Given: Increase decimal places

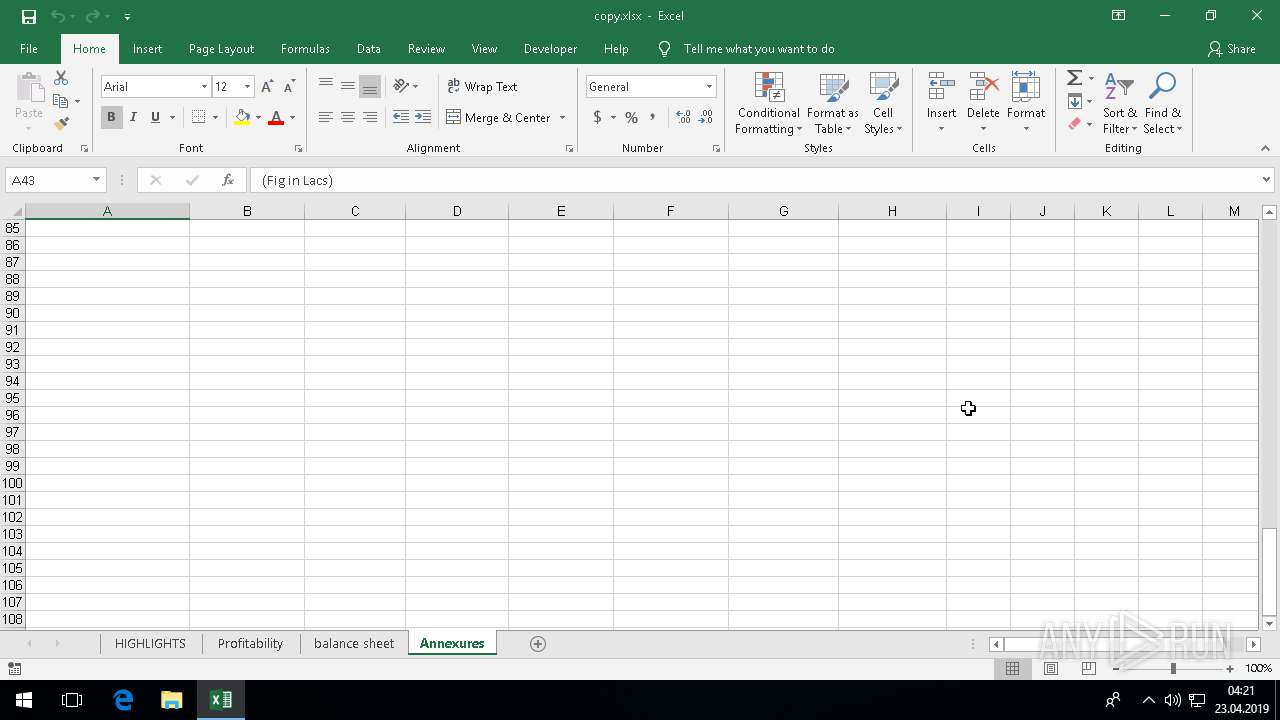Looking at the screenshot, I should coord(684,117).
